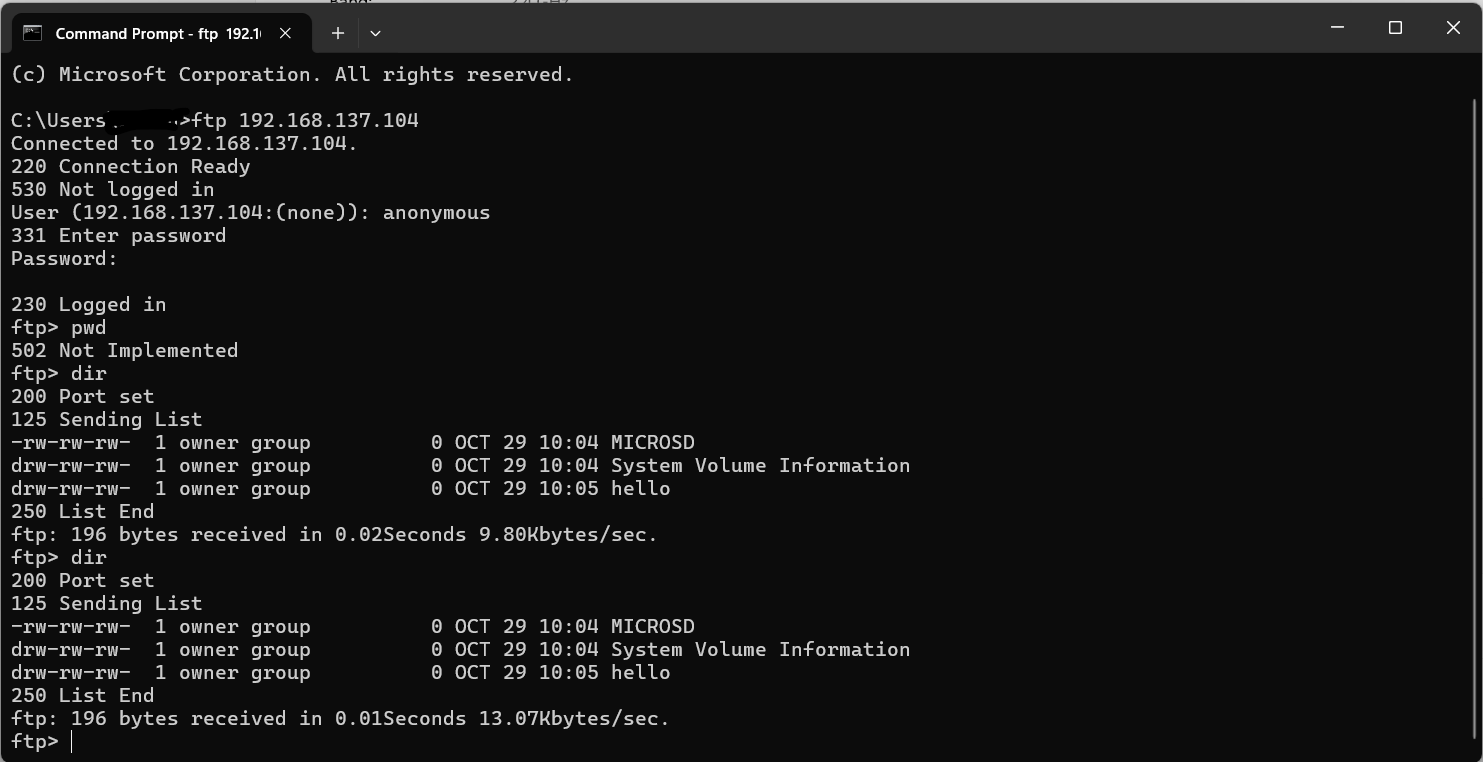Open a new terminal tab
The height and width of the screenshot is (762, 1483).
(x=338, y=33)
